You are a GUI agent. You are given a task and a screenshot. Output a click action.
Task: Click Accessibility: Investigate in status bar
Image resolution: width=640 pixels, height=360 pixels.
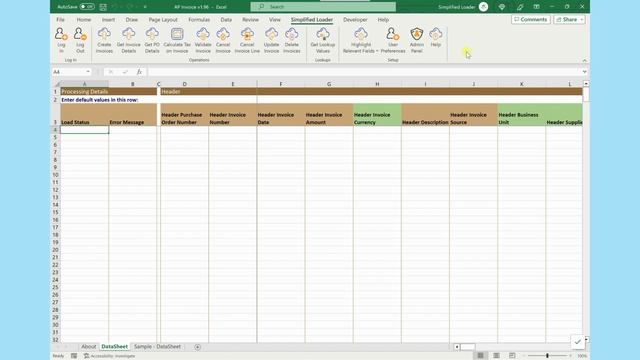pyautogui.click(x=109, y=356)
